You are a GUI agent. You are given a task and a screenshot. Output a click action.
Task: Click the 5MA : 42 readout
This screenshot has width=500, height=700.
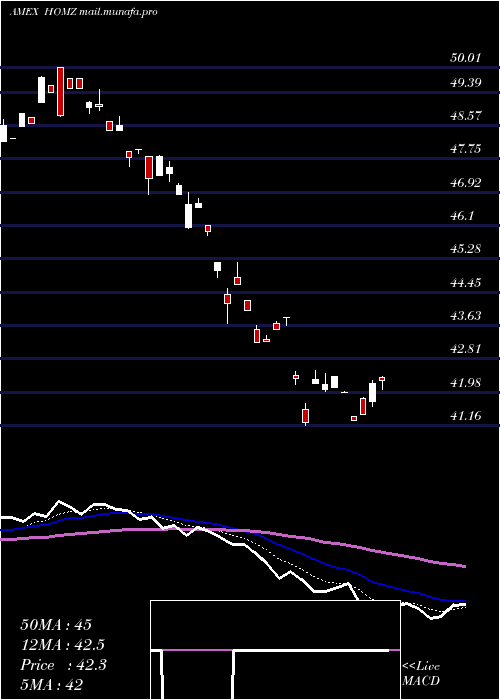(51, 685)
